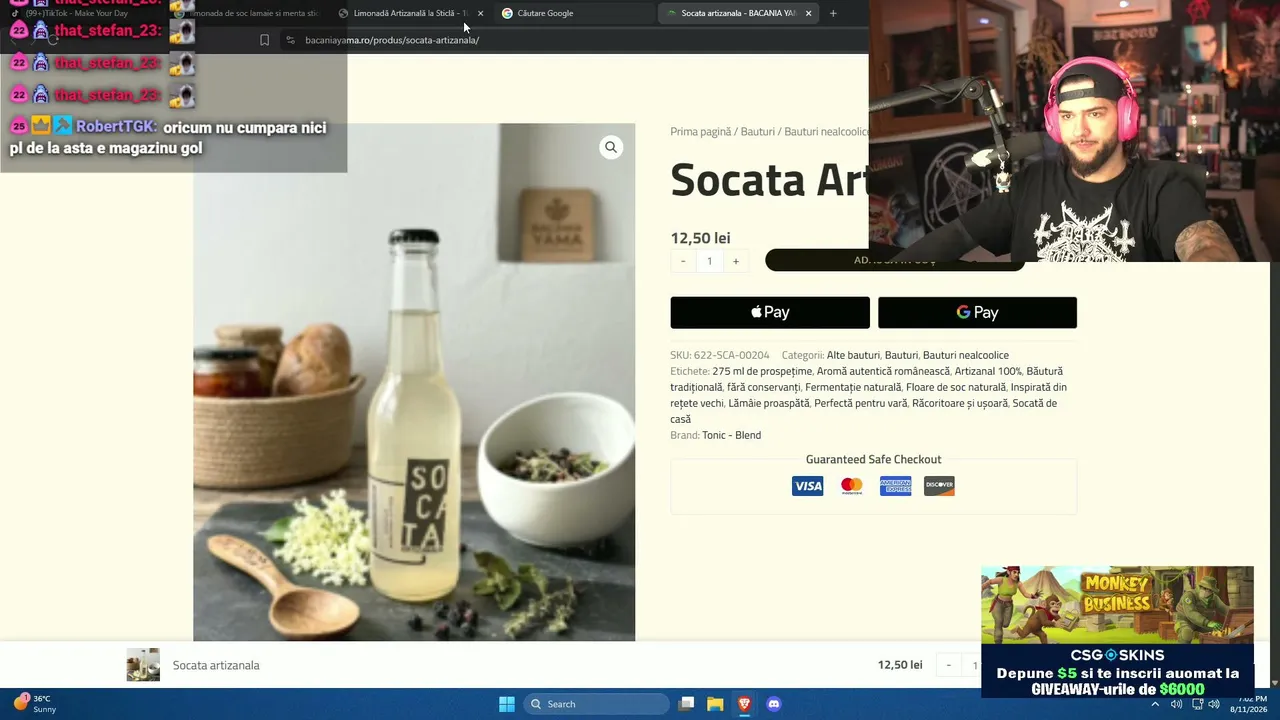Decrease product quantity with the minus button
Image resolution: width=1280 pixels, height=720 pixels.
tap(683, 261)
